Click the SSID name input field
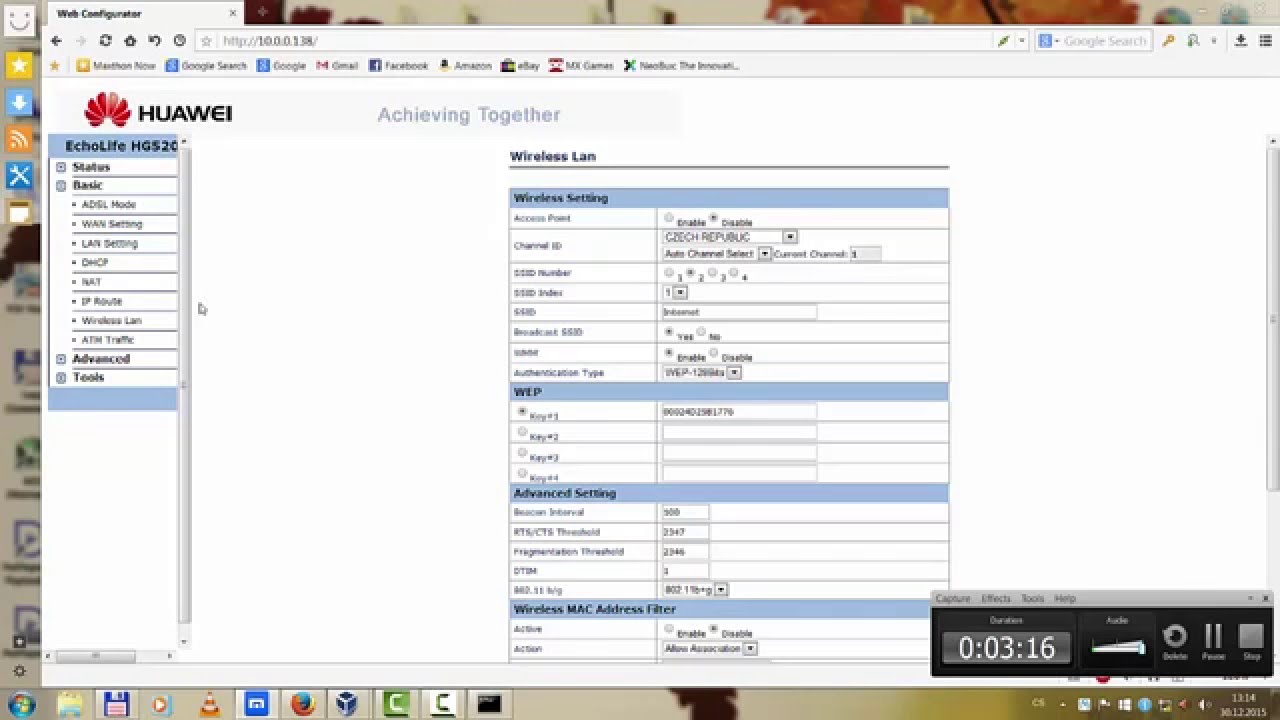Image resolution: width=1280 pixels, height=720 pixels. [x=739, y=312]
